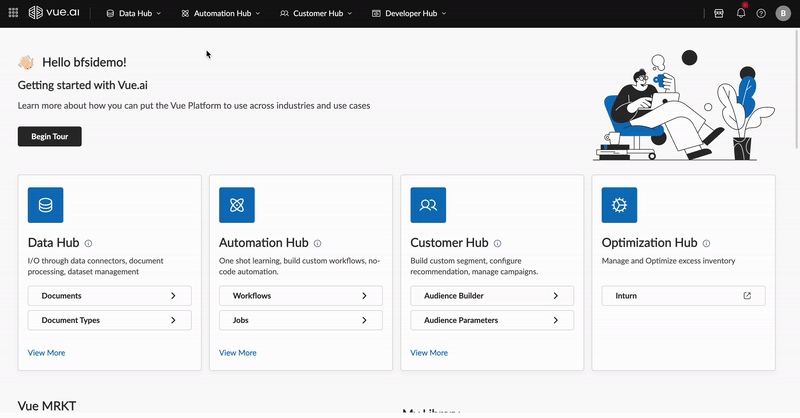The image size is (800, 418).
Task: Open the notifications bell
Action: [741, 14]
